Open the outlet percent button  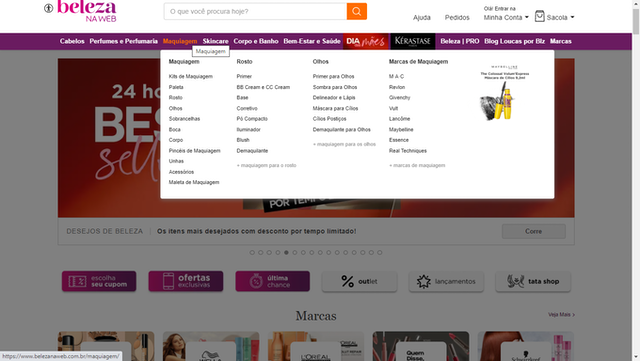(359, 281)
